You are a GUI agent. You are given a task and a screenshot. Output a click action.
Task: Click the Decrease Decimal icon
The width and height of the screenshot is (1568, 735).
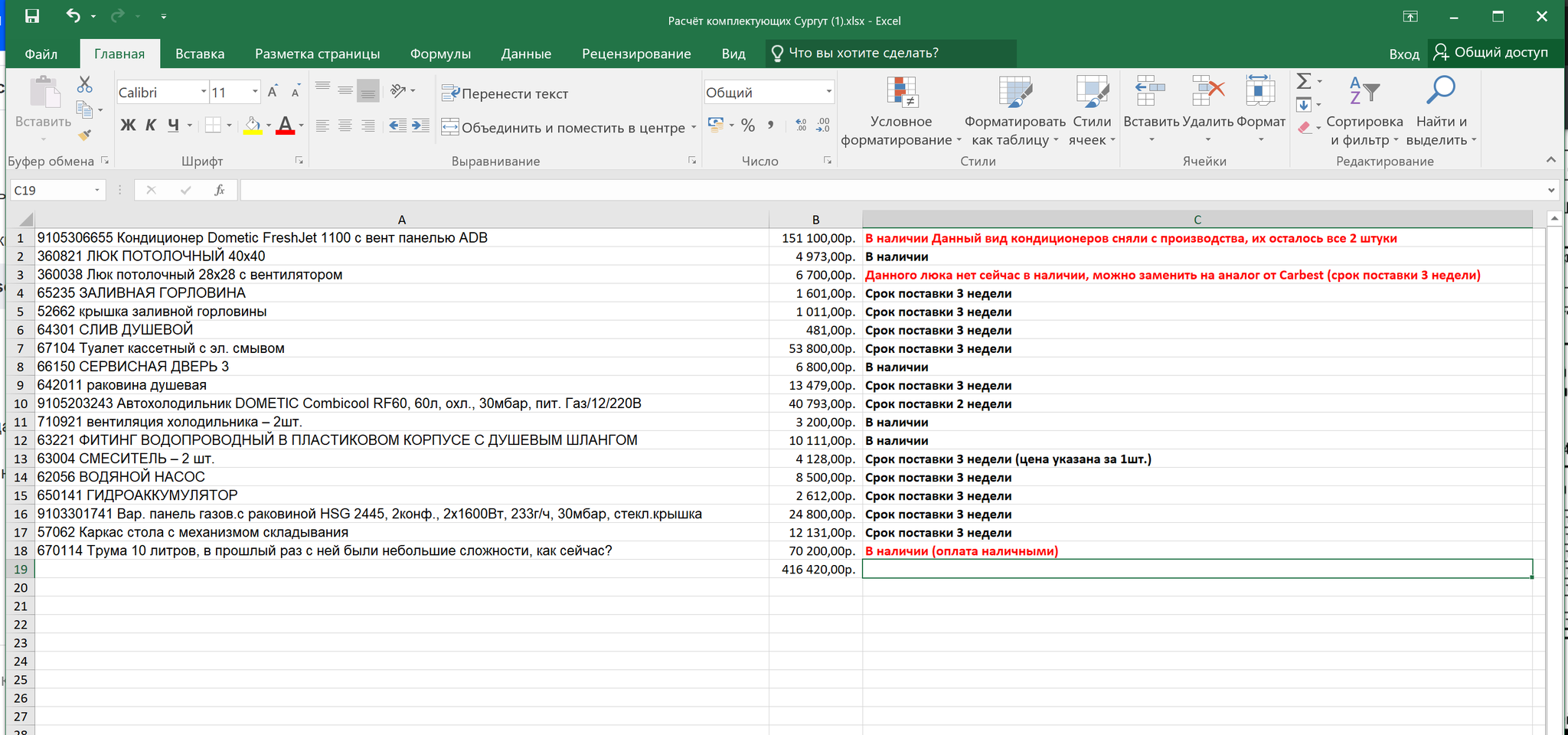[823, 125]
